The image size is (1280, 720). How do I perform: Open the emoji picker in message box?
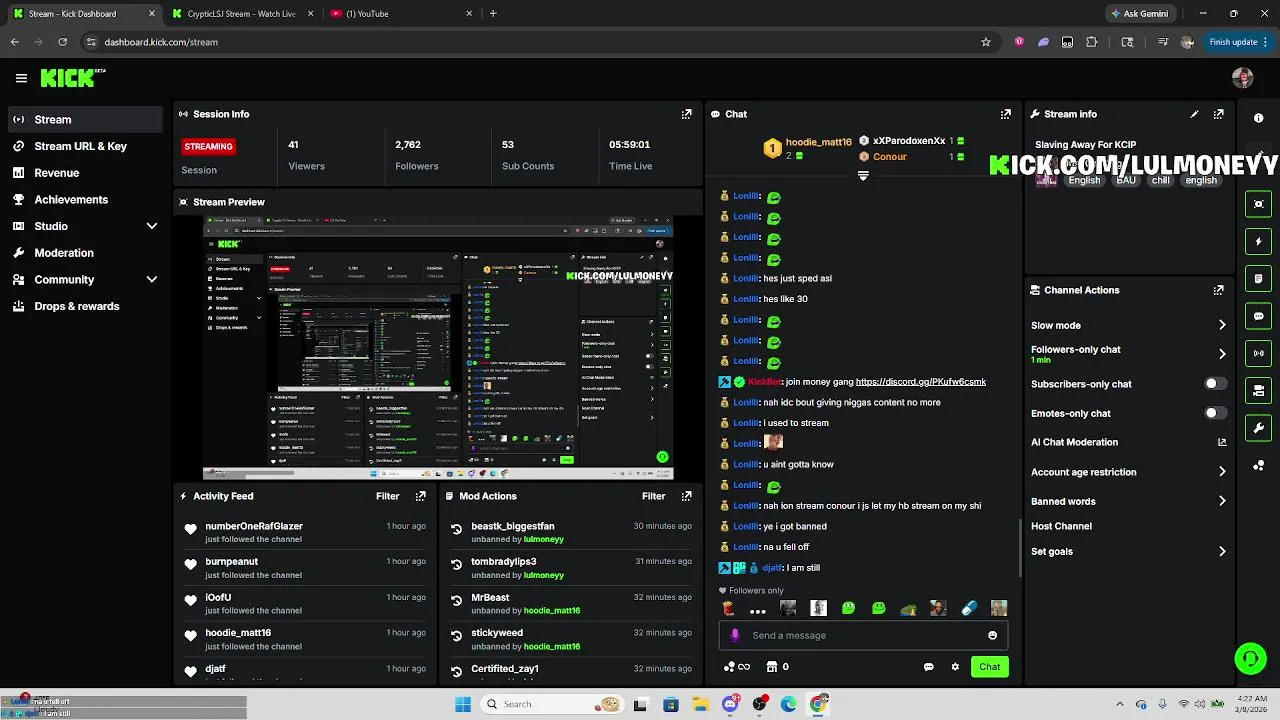[x=992, y=635]
